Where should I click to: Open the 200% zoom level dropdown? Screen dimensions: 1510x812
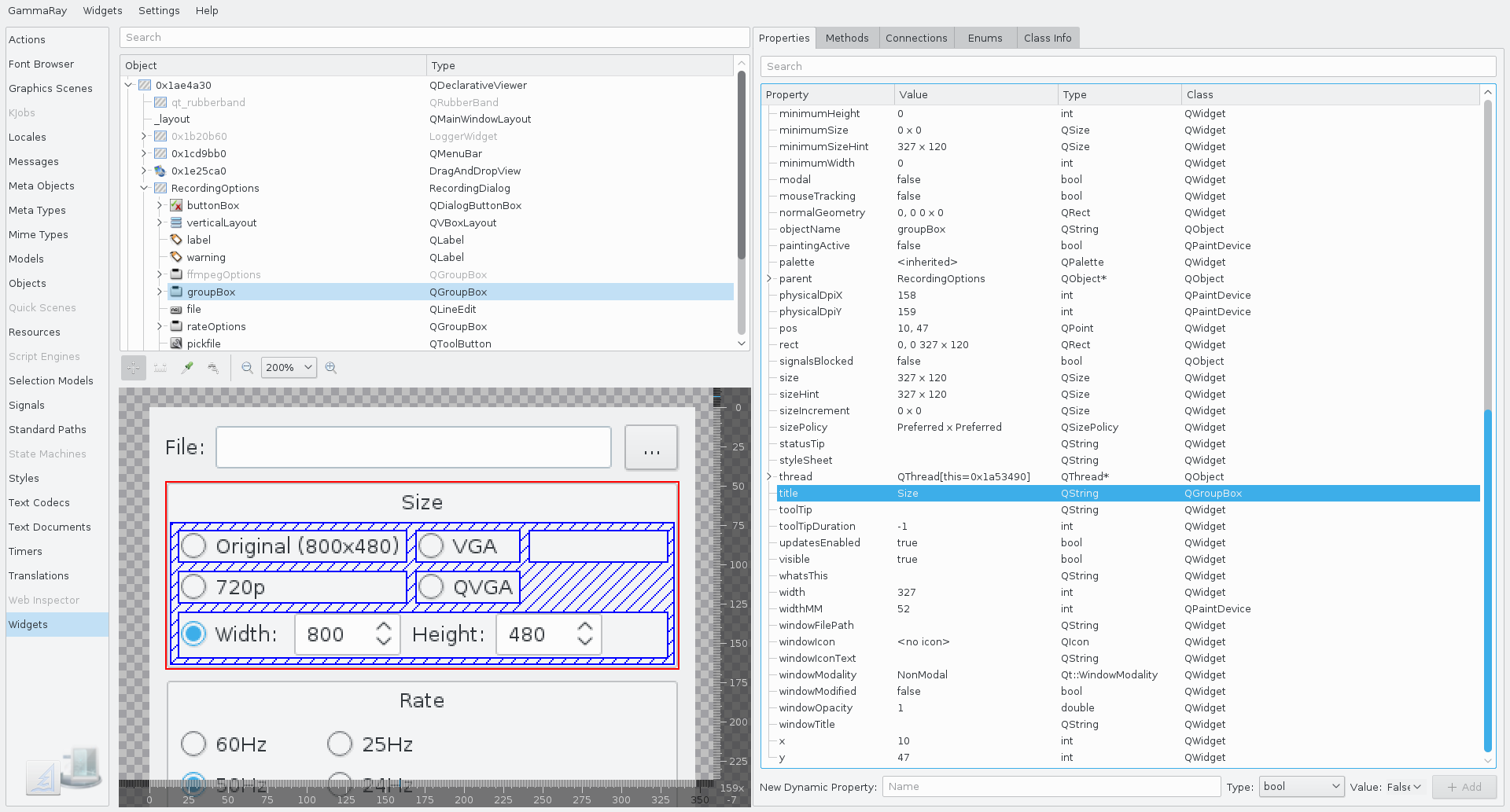[289, 368]
